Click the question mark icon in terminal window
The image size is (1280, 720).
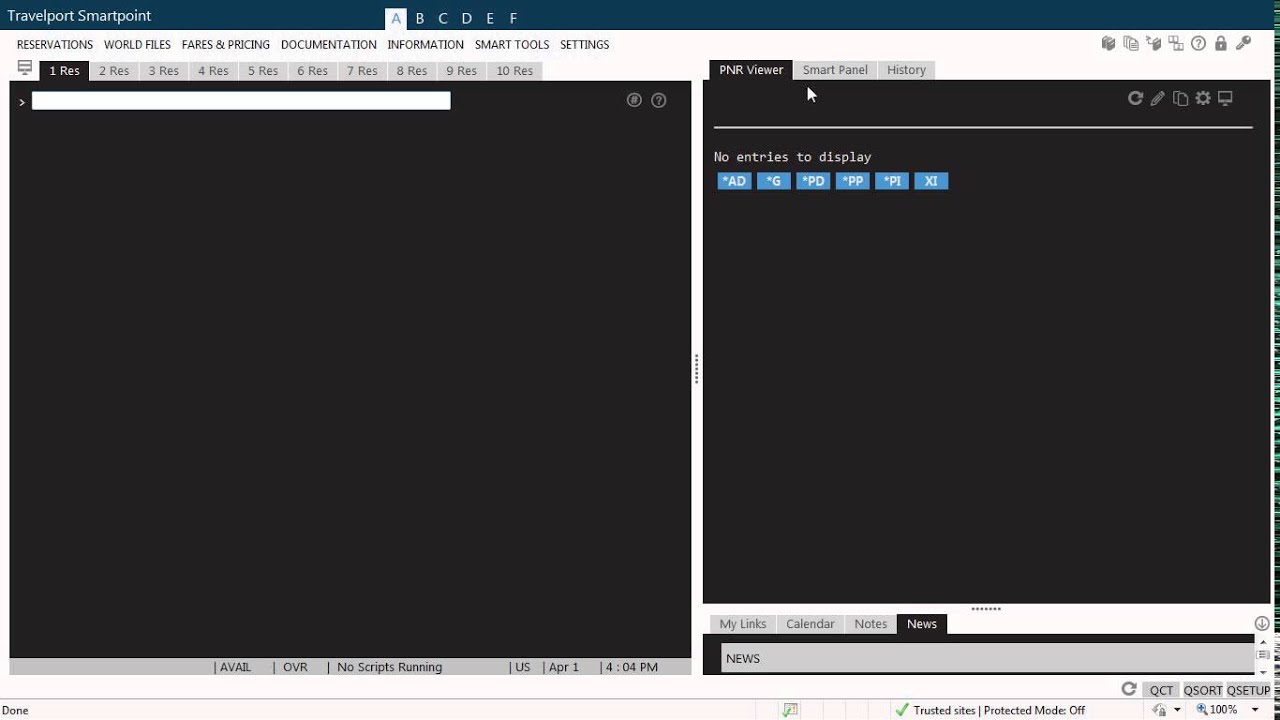659,100
